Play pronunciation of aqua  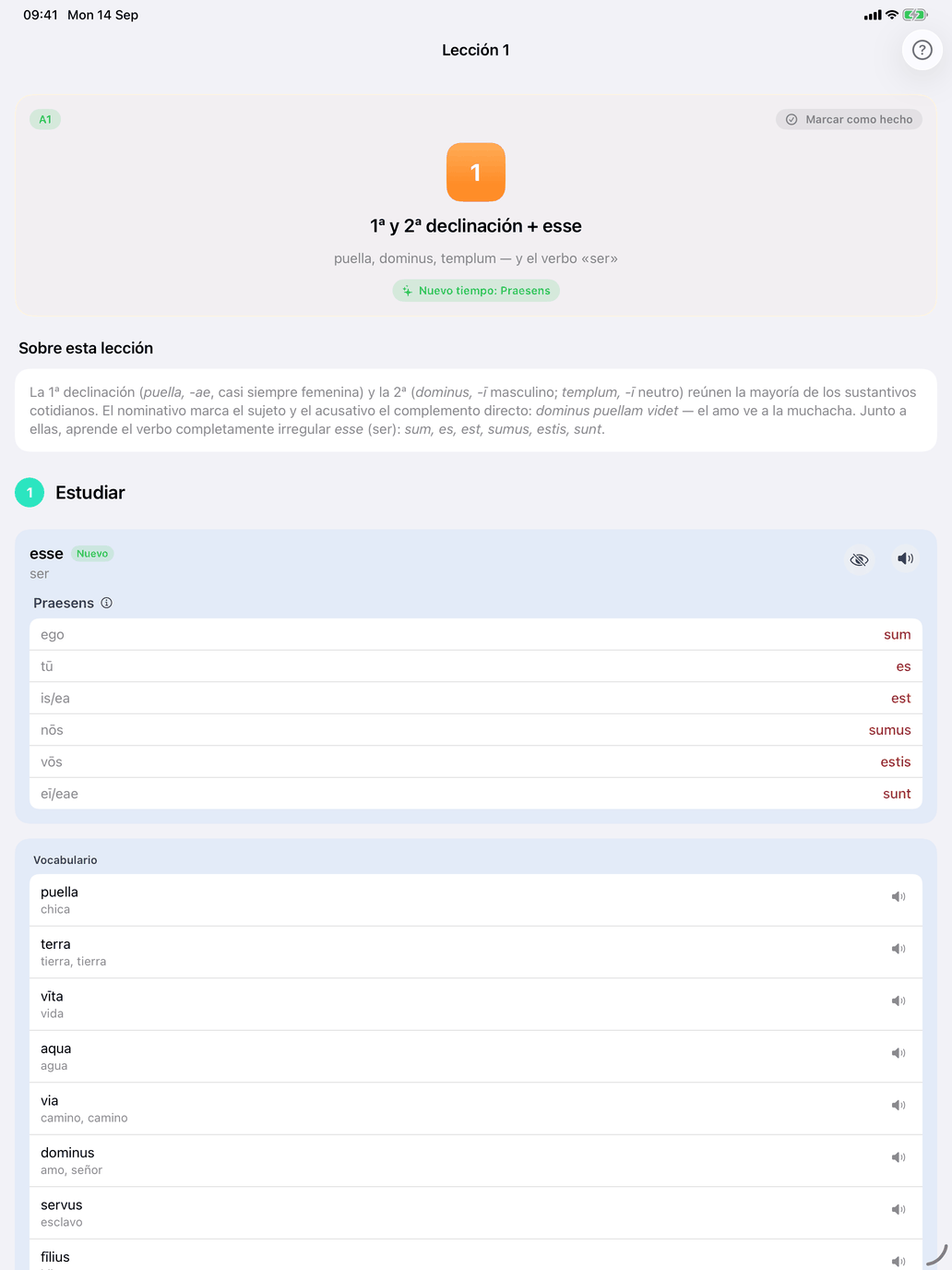(x=898, y=1053)
